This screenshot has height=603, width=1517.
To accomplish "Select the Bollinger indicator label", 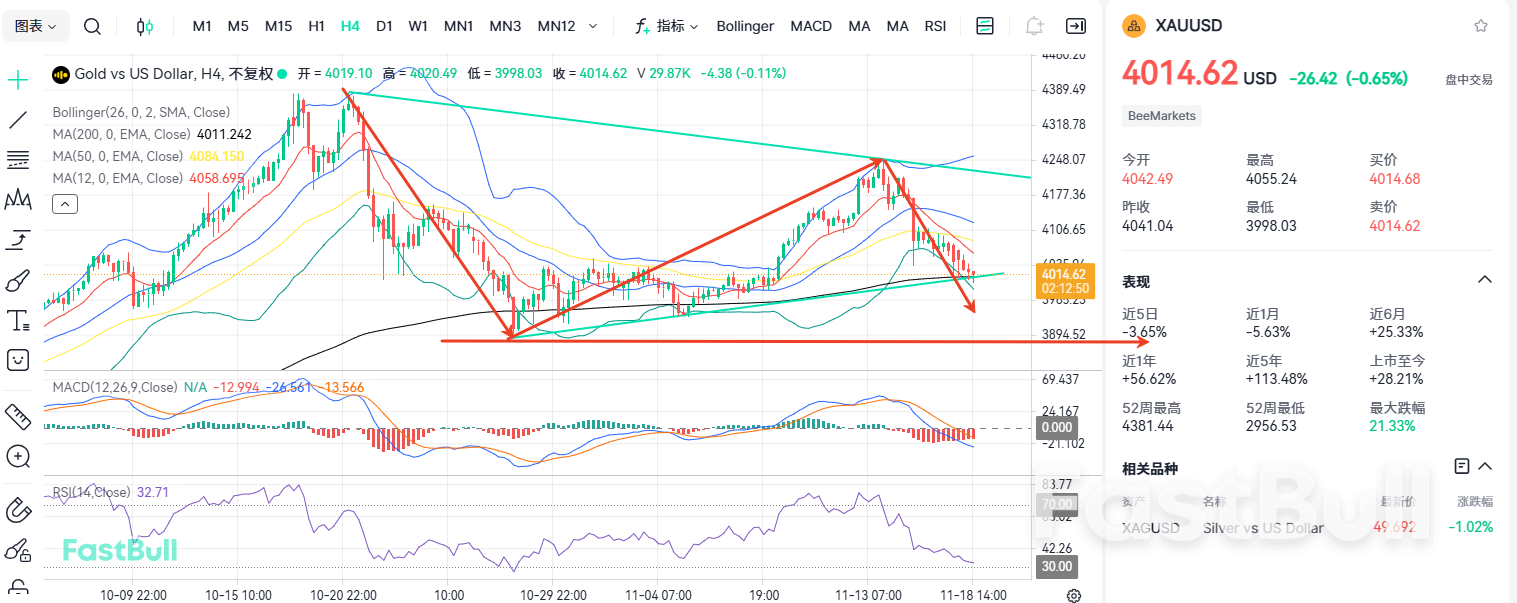I will coord(745,27).
